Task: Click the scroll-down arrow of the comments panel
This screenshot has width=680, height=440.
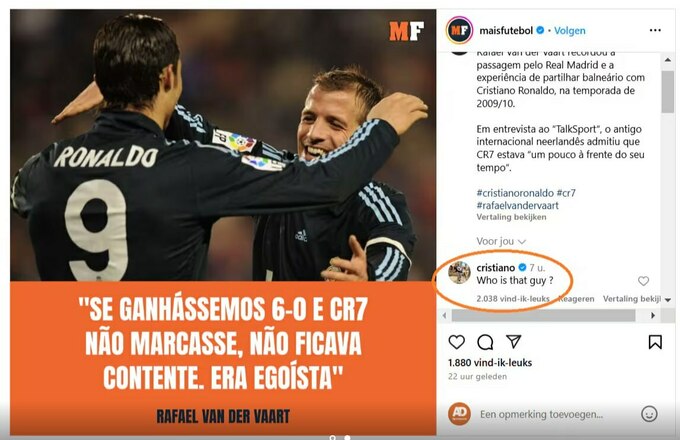Action: pos(668,300)
